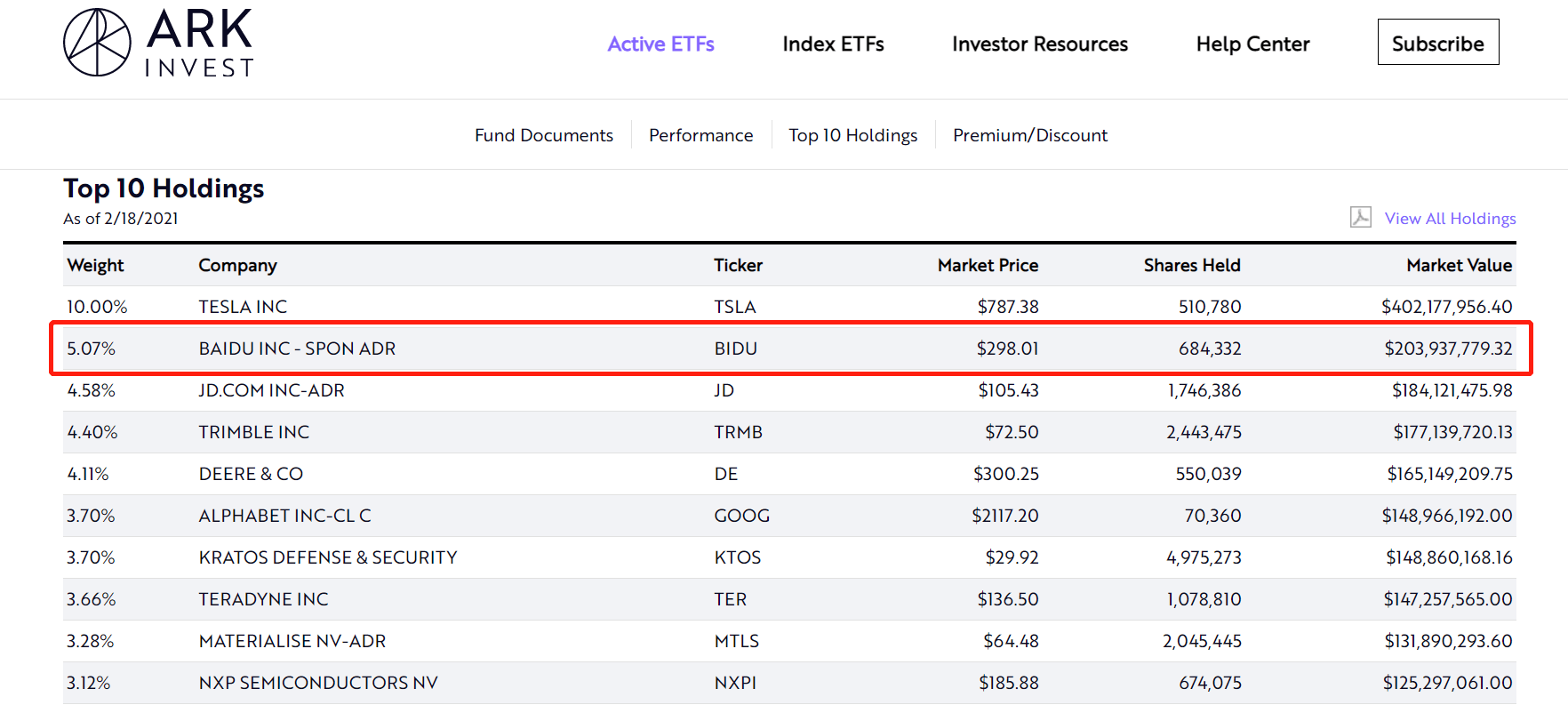Open the Premium/Discount section
Viewport: 1568px width, 721px height.
coord(1030,135)
